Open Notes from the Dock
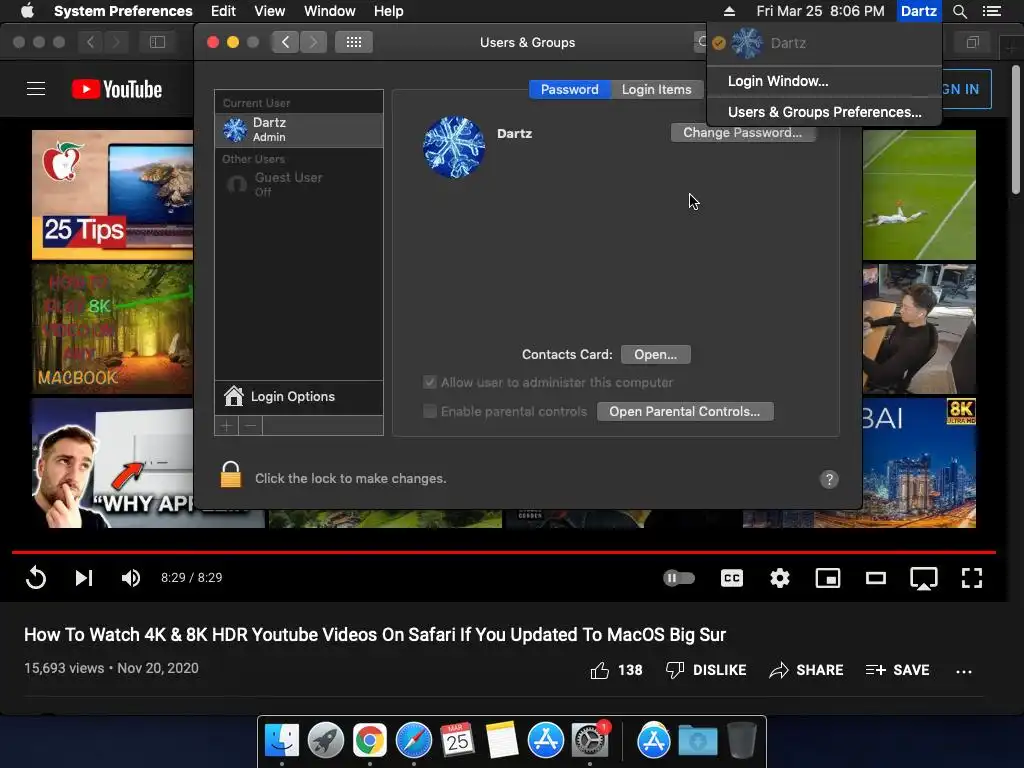Screen dimensions: 1024x768 tap(502, 741)
